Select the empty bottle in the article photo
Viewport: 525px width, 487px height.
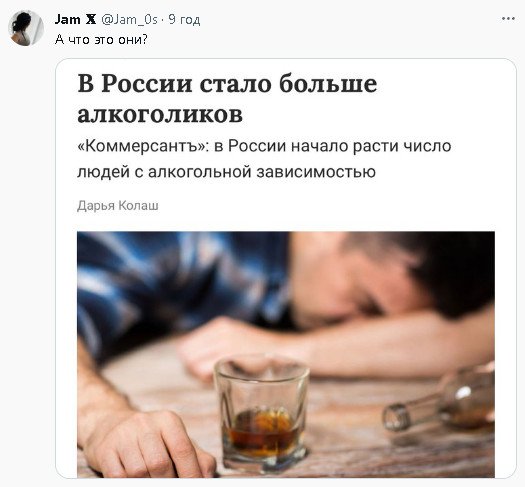click(x=439, y=402)
